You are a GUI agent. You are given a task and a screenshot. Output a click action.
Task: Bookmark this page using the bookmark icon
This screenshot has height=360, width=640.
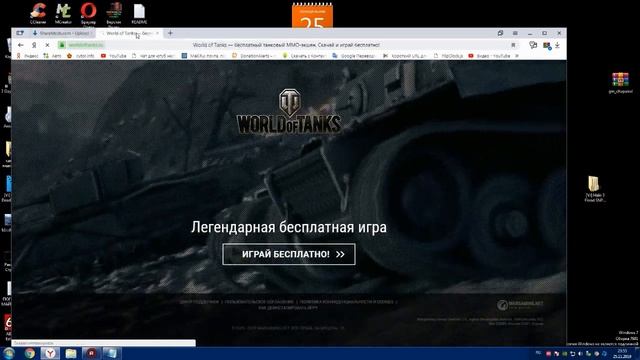513,45
